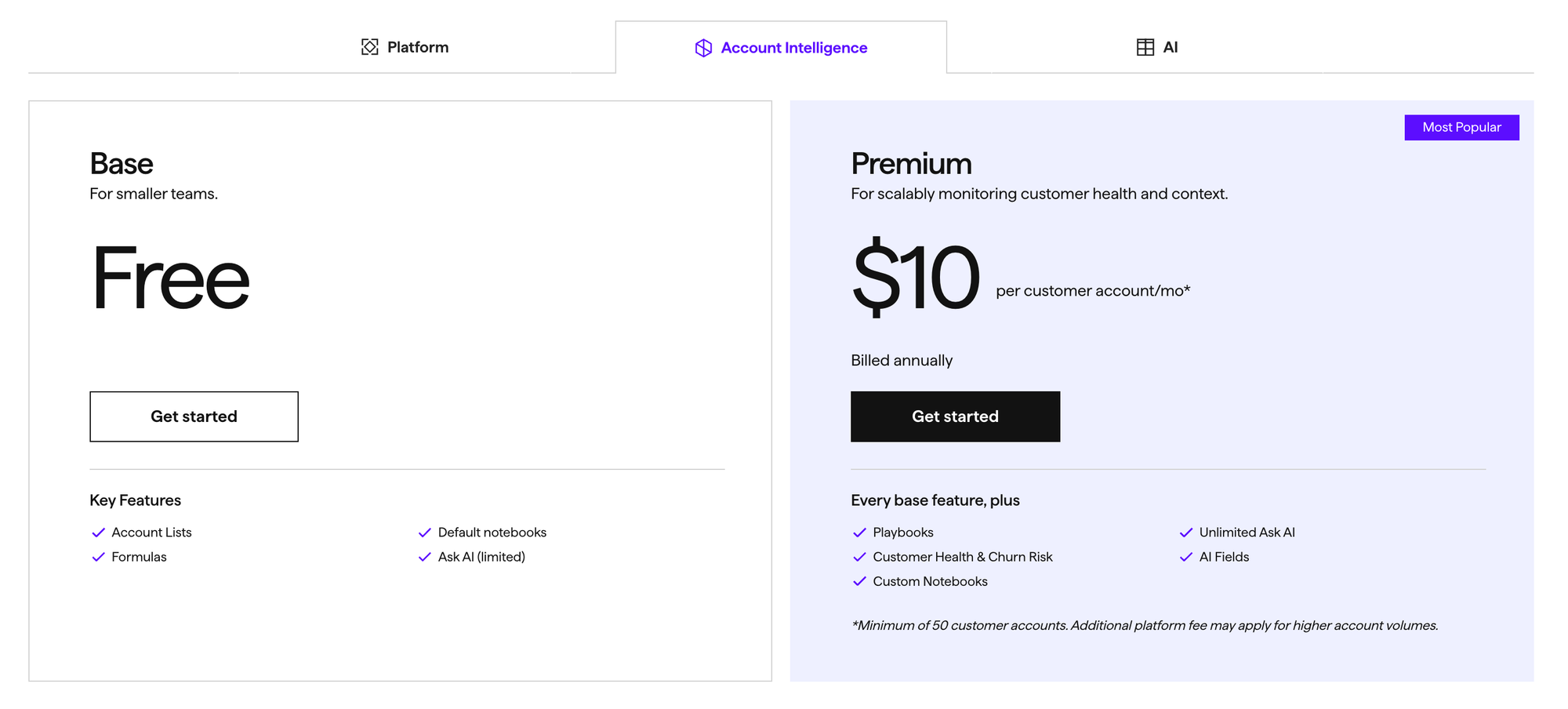Click the $10 price text
This screenshot has height=709, width=1568.
coord(916,278)
